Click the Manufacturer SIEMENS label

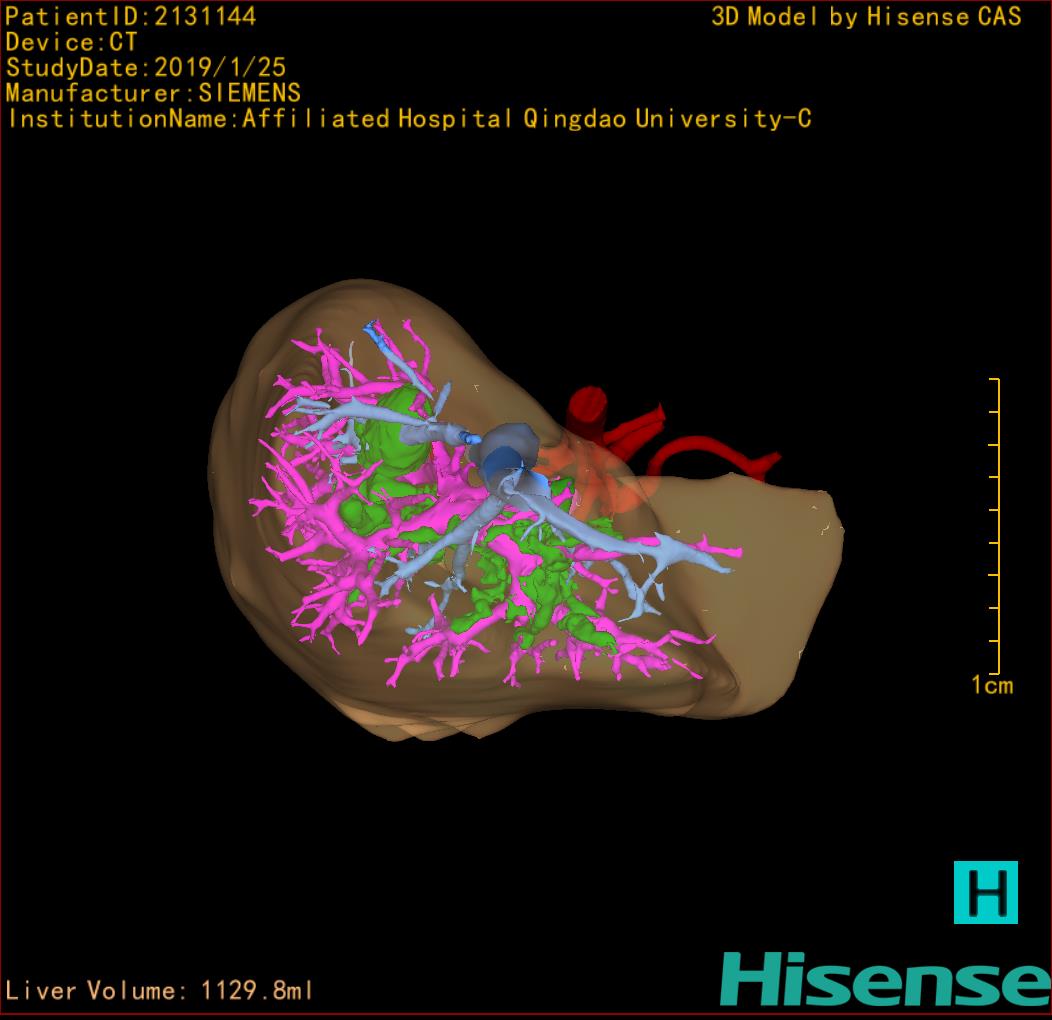point(153,93)
